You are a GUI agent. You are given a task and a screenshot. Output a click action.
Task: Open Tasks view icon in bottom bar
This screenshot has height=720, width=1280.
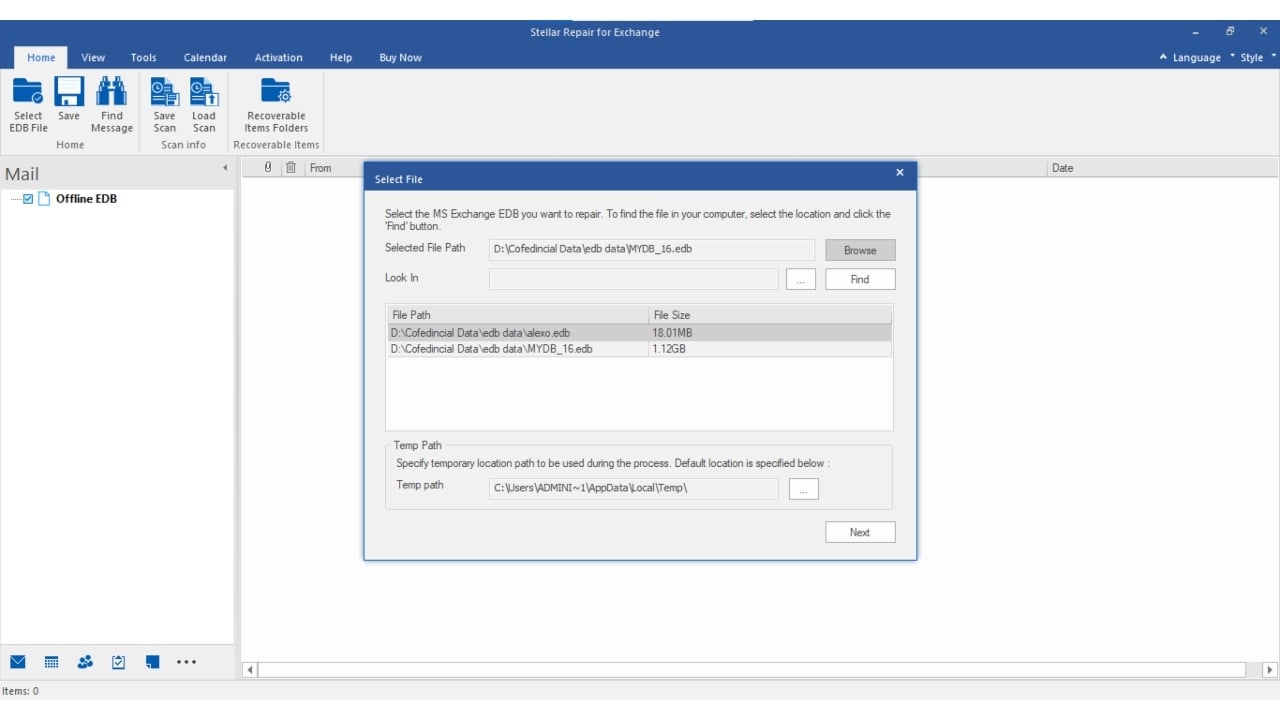pyautogui.click(x=119, y=662)
